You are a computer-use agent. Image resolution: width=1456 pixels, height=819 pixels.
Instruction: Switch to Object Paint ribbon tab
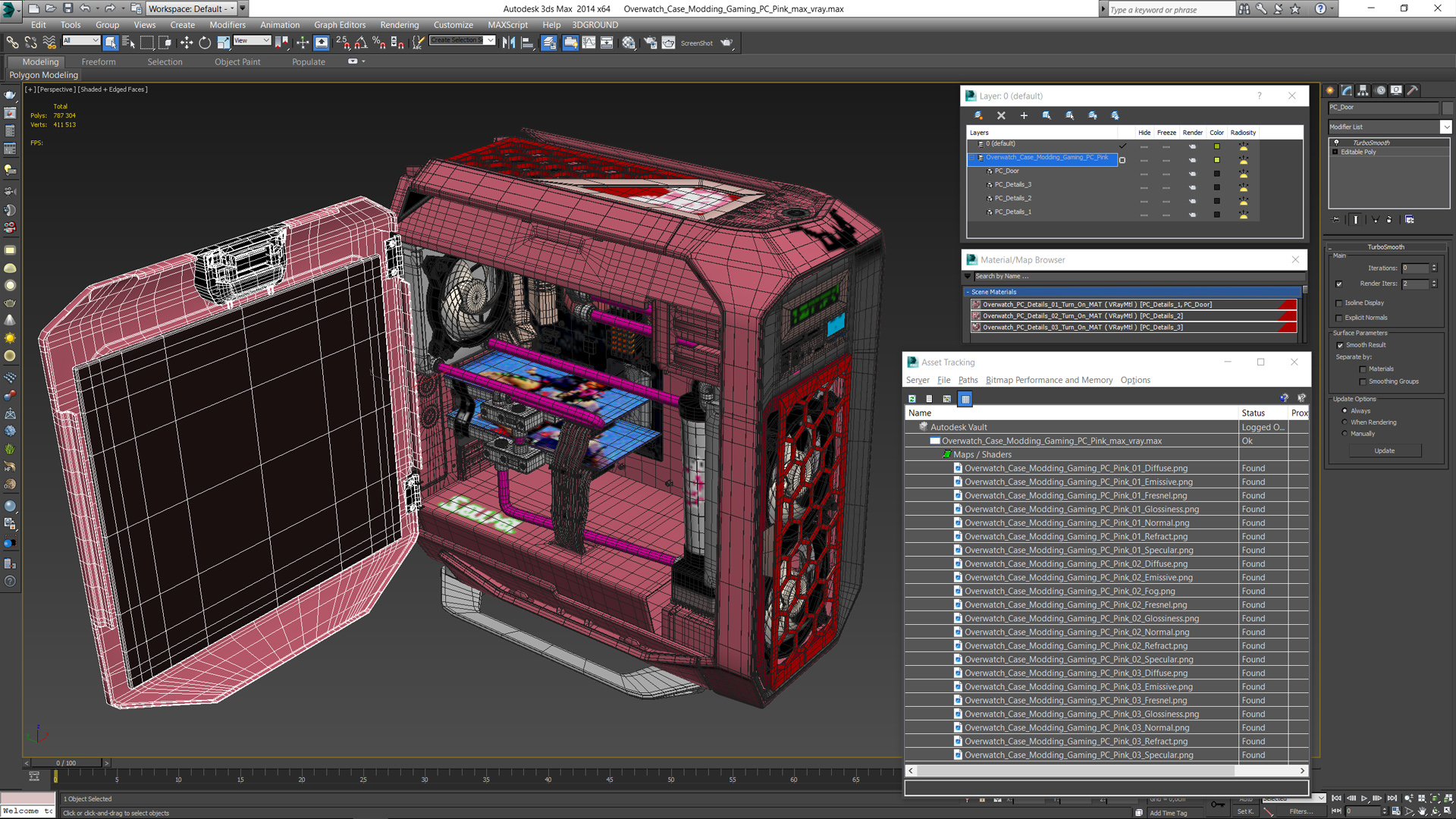[237, 62]
